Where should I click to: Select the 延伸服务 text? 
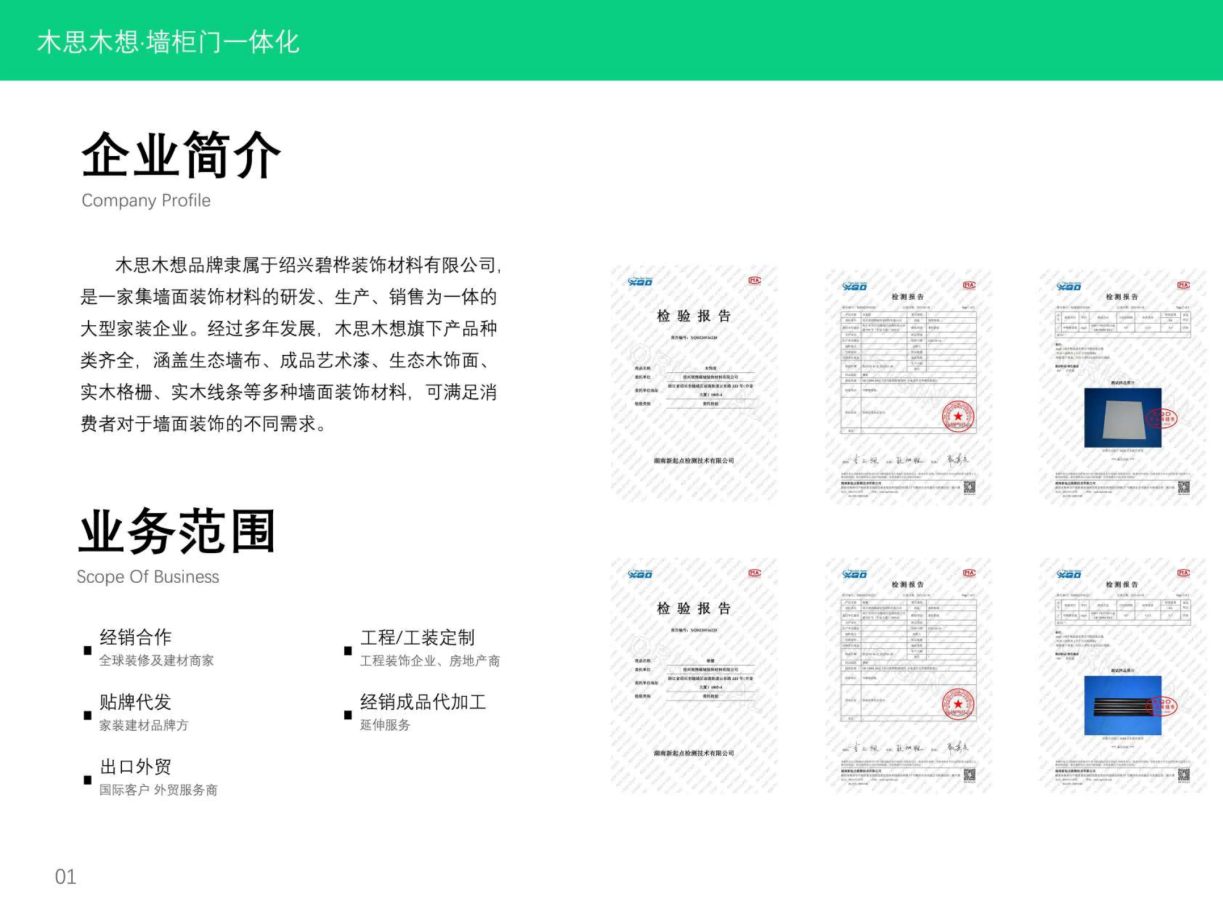[x=385, y=725]
